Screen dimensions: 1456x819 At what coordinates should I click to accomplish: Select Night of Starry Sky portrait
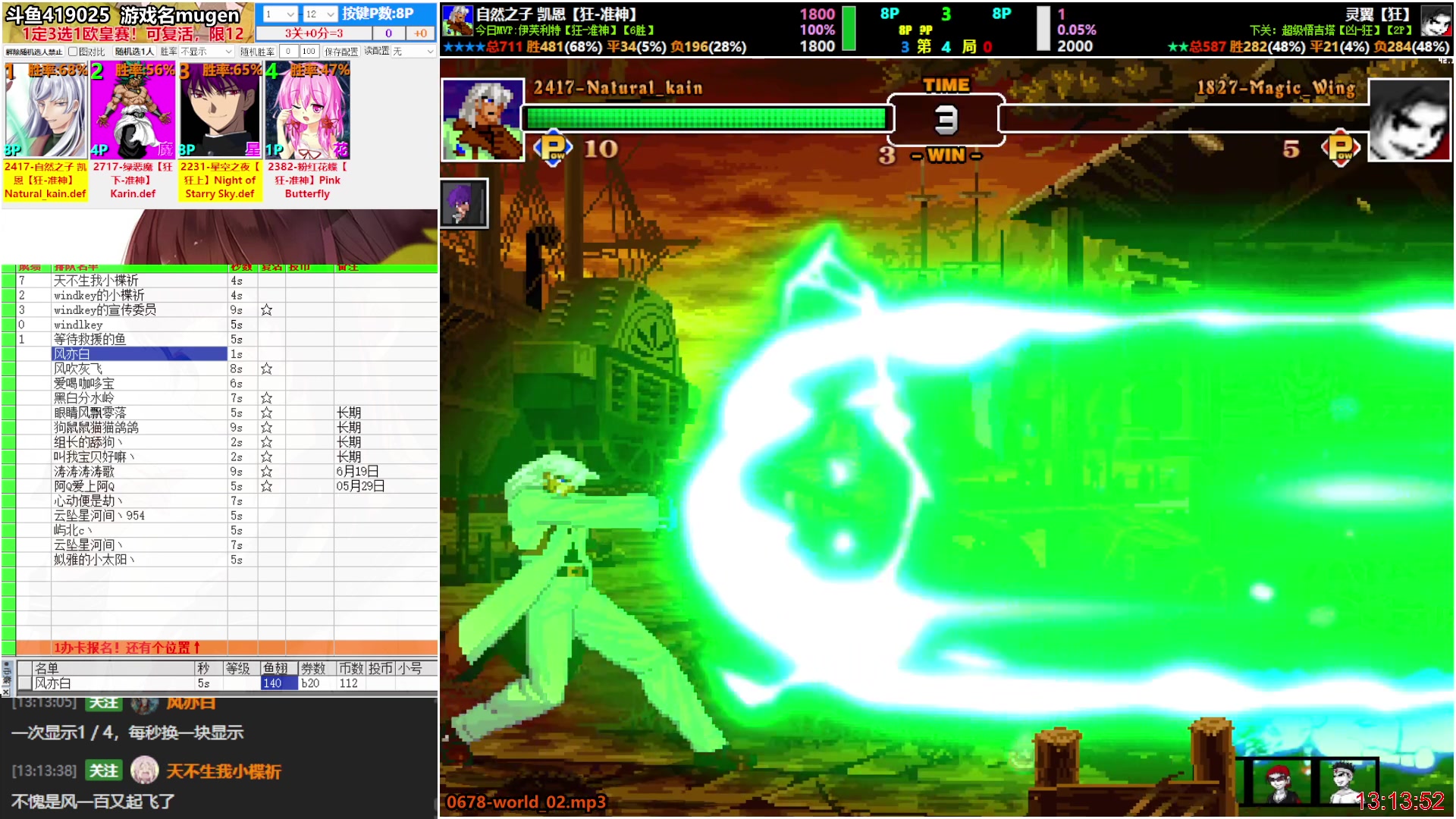pos(220,111)
